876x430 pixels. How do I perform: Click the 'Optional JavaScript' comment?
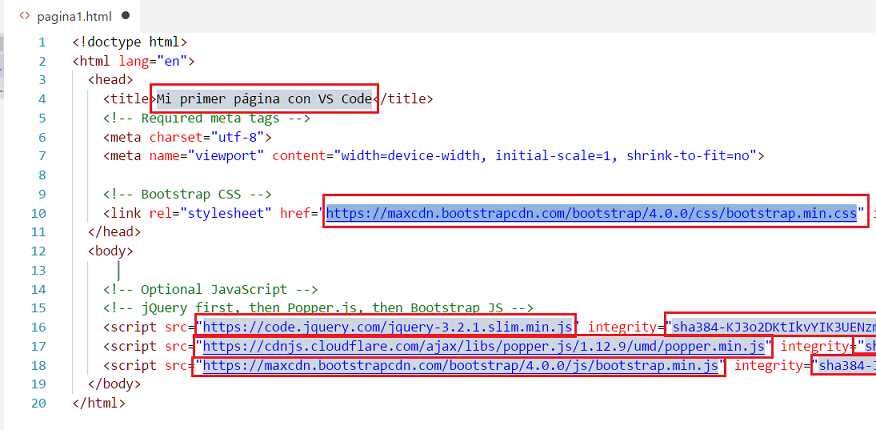(211, 289)
